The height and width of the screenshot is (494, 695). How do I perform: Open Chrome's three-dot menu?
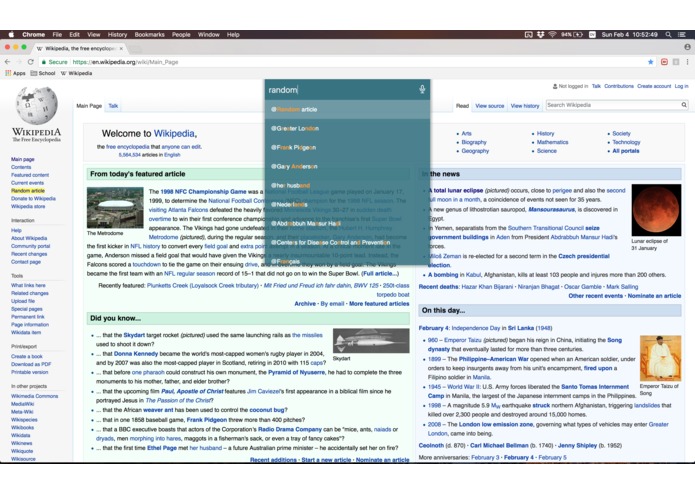tap(687, 62)
